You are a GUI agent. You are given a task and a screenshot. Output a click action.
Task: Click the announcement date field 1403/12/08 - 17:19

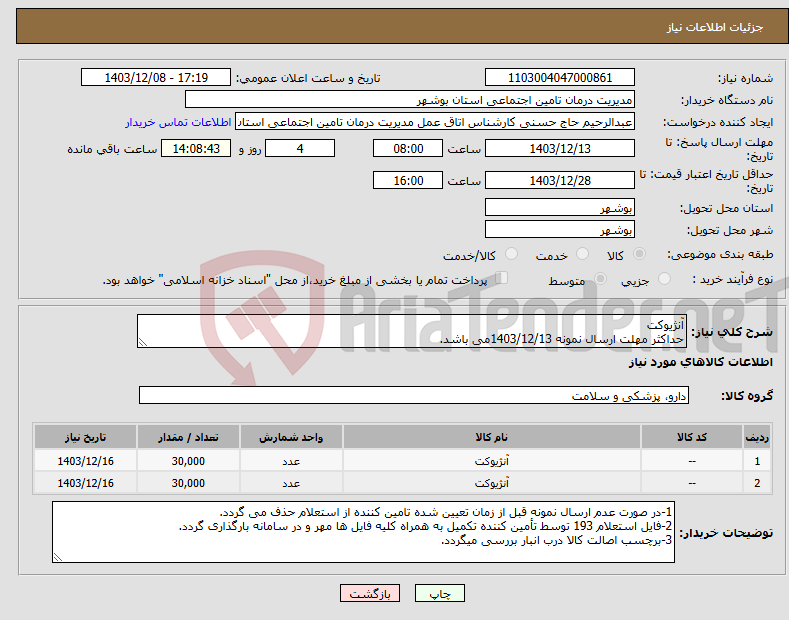click(x=156, y=78)
